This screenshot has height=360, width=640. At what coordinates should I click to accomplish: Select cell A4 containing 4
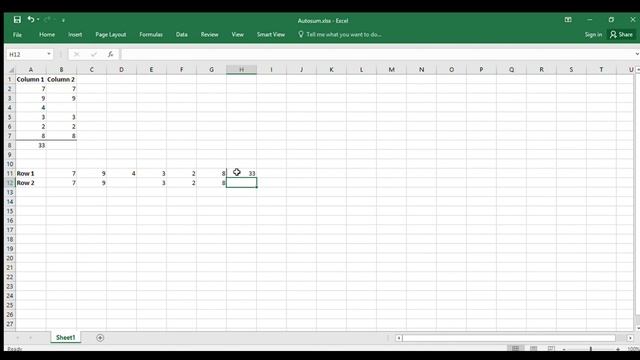31,108
